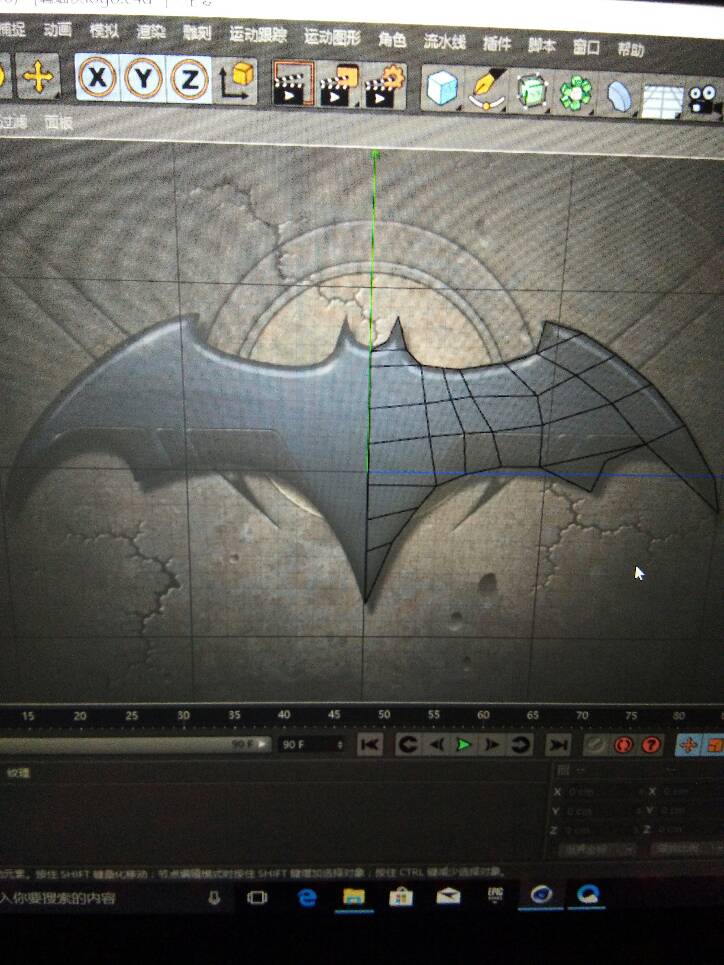Open the 脚本 menu

tap(542, 45)
